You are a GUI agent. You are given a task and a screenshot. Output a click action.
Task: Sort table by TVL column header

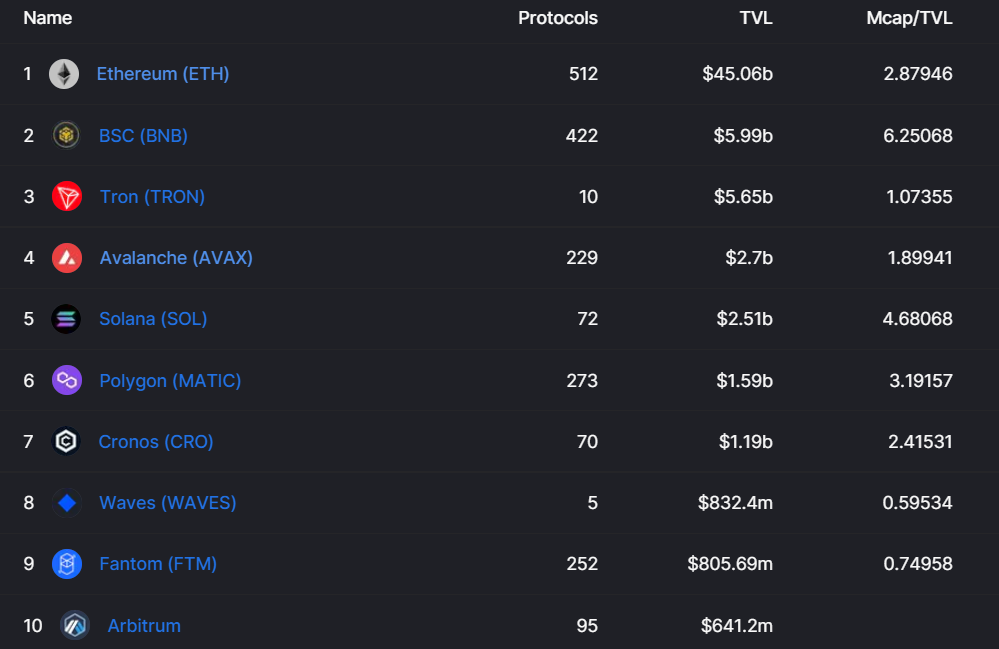click(x=756, y=18)
